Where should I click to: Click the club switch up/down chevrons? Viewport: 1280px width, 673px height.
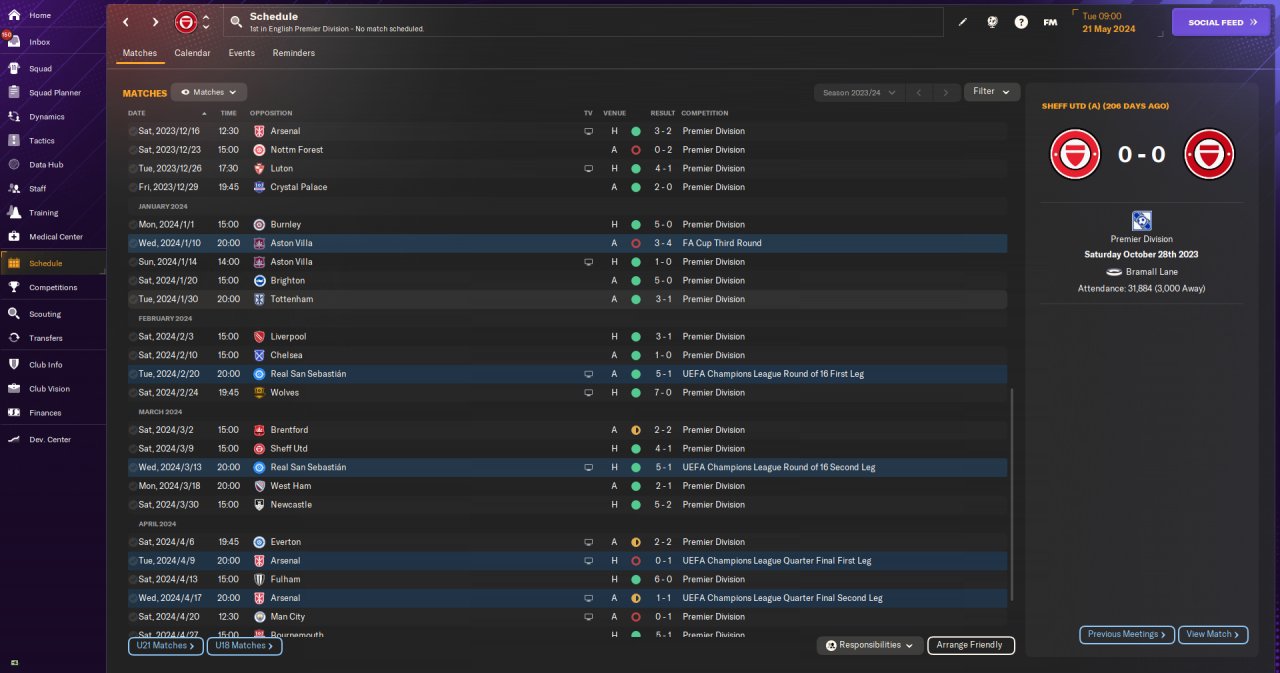click(x=206, y=22)
